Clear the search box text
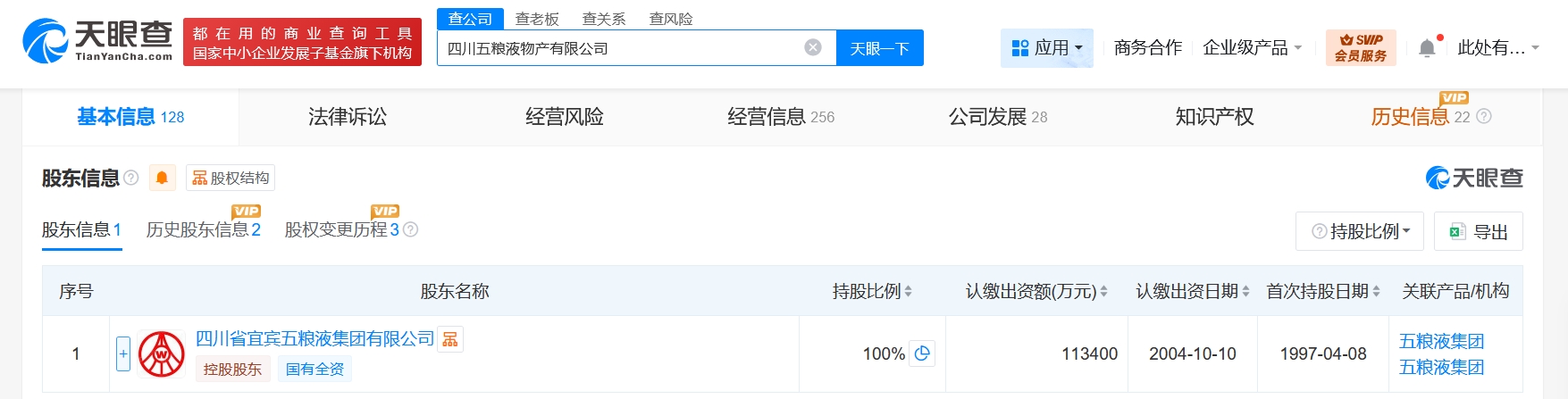1568x399 pixels. [812, 48]
